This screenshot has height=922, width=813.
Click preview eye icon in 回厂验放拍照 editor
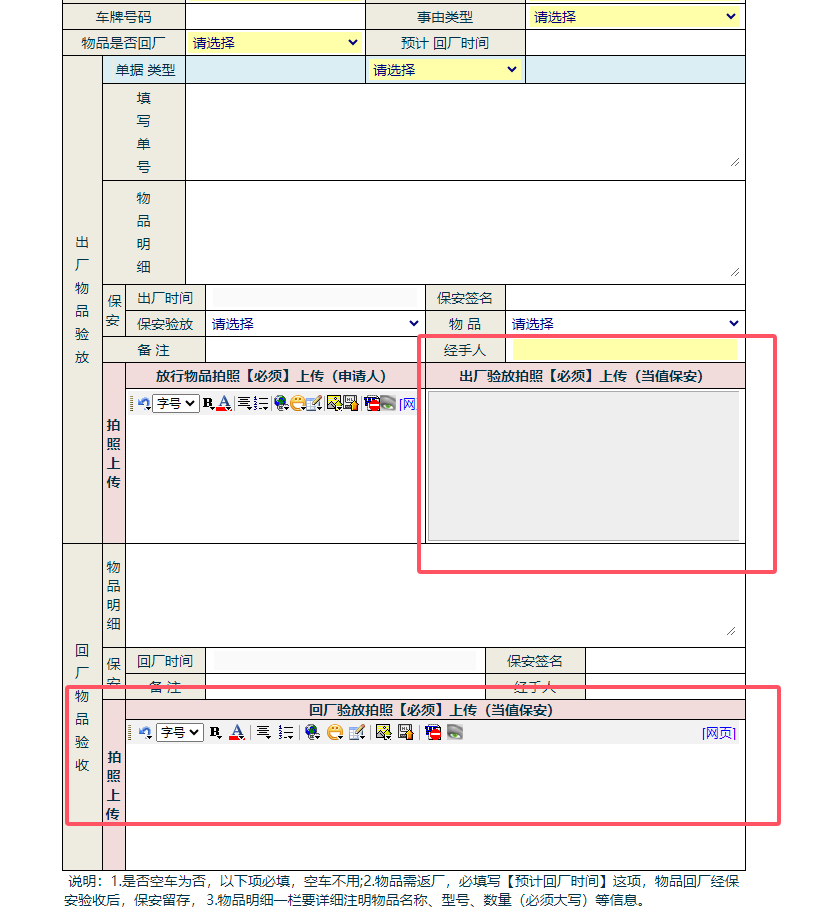tap(455, 732)
